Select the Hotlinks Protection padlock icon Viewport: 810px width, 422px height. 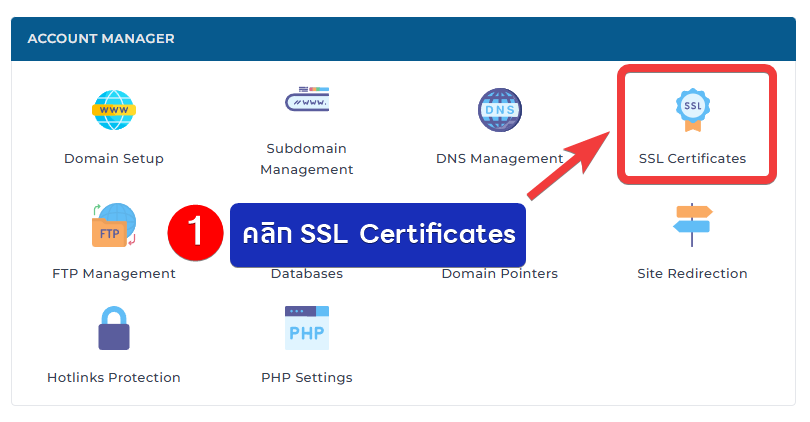[113, 328]
